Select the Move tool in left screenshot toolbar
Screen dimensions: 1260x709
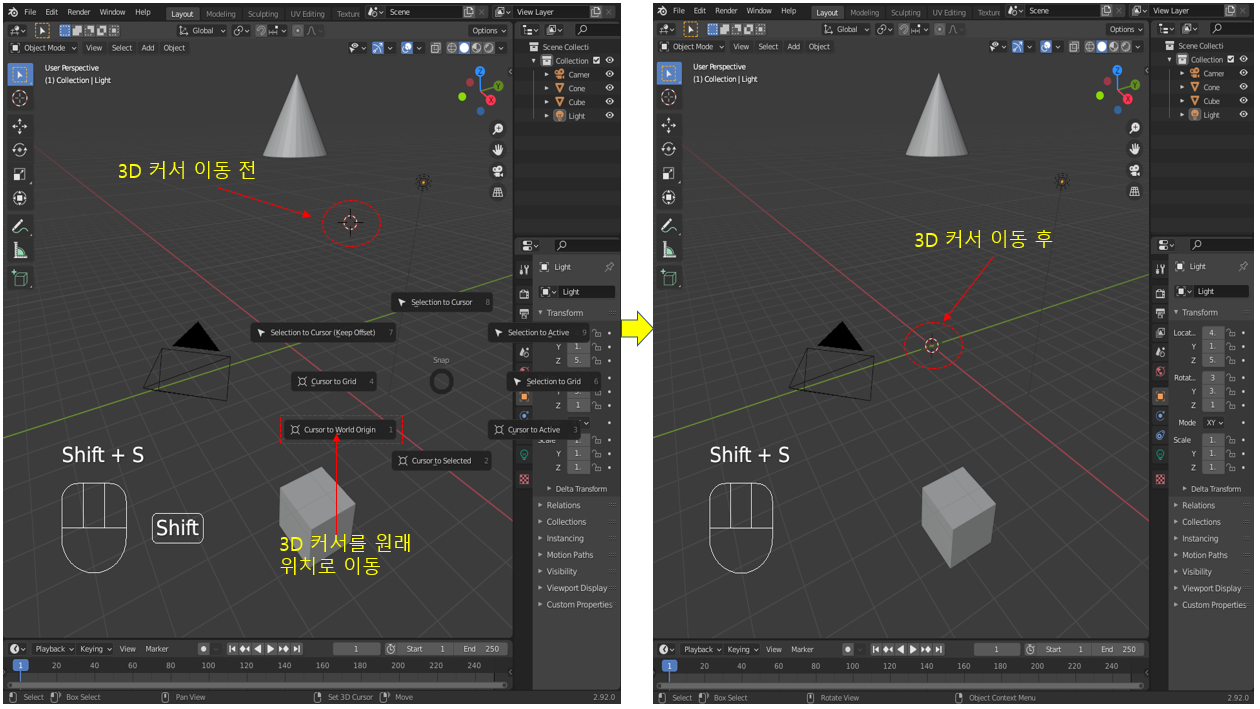(x=19, y=126)
